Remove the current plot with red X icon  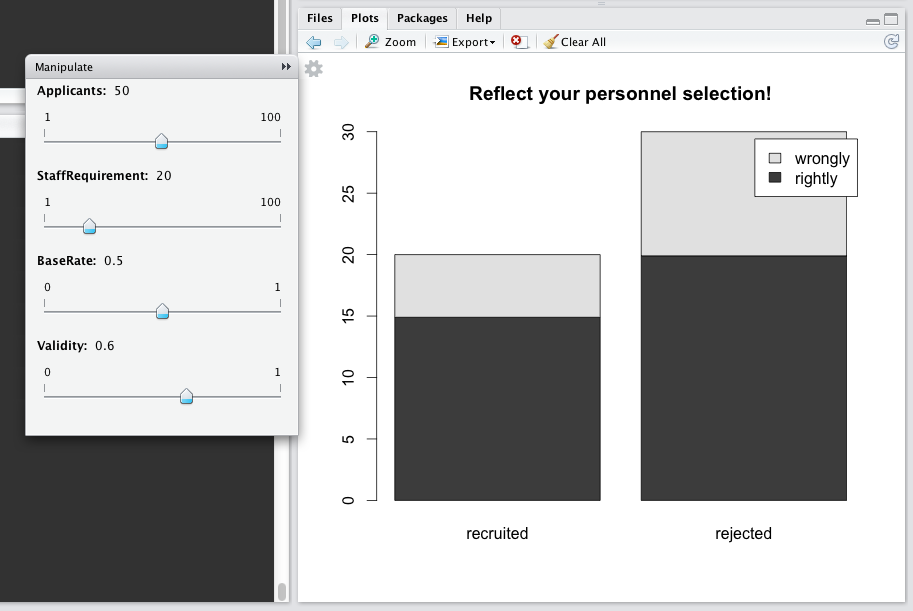(x=518, y=42)
